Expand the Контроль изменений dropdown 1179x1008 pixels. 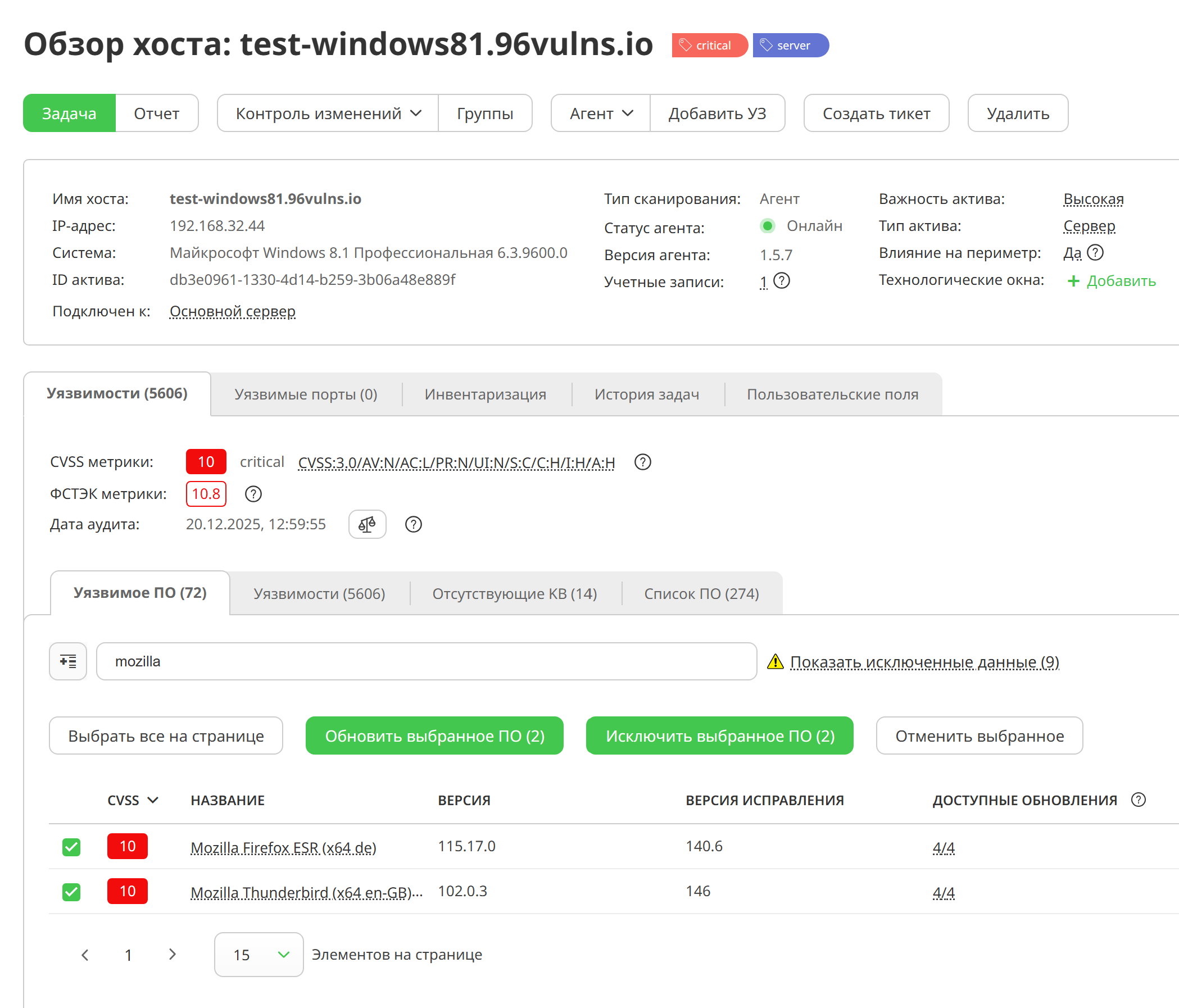328,113
